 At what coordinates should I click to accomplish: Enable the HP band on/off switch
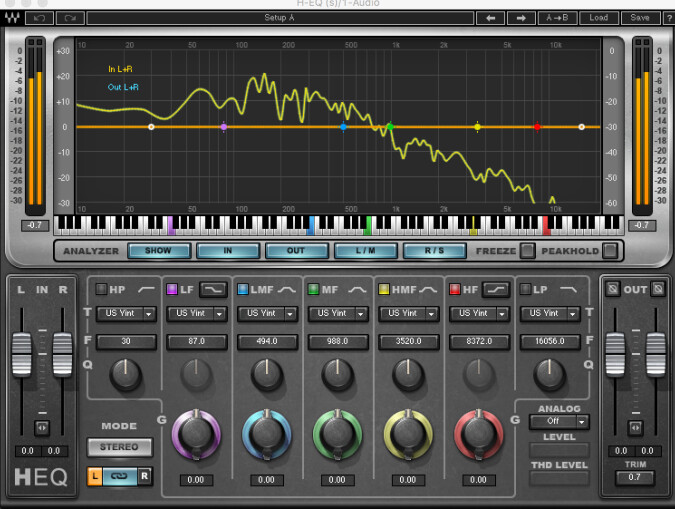tap(101, 289)
